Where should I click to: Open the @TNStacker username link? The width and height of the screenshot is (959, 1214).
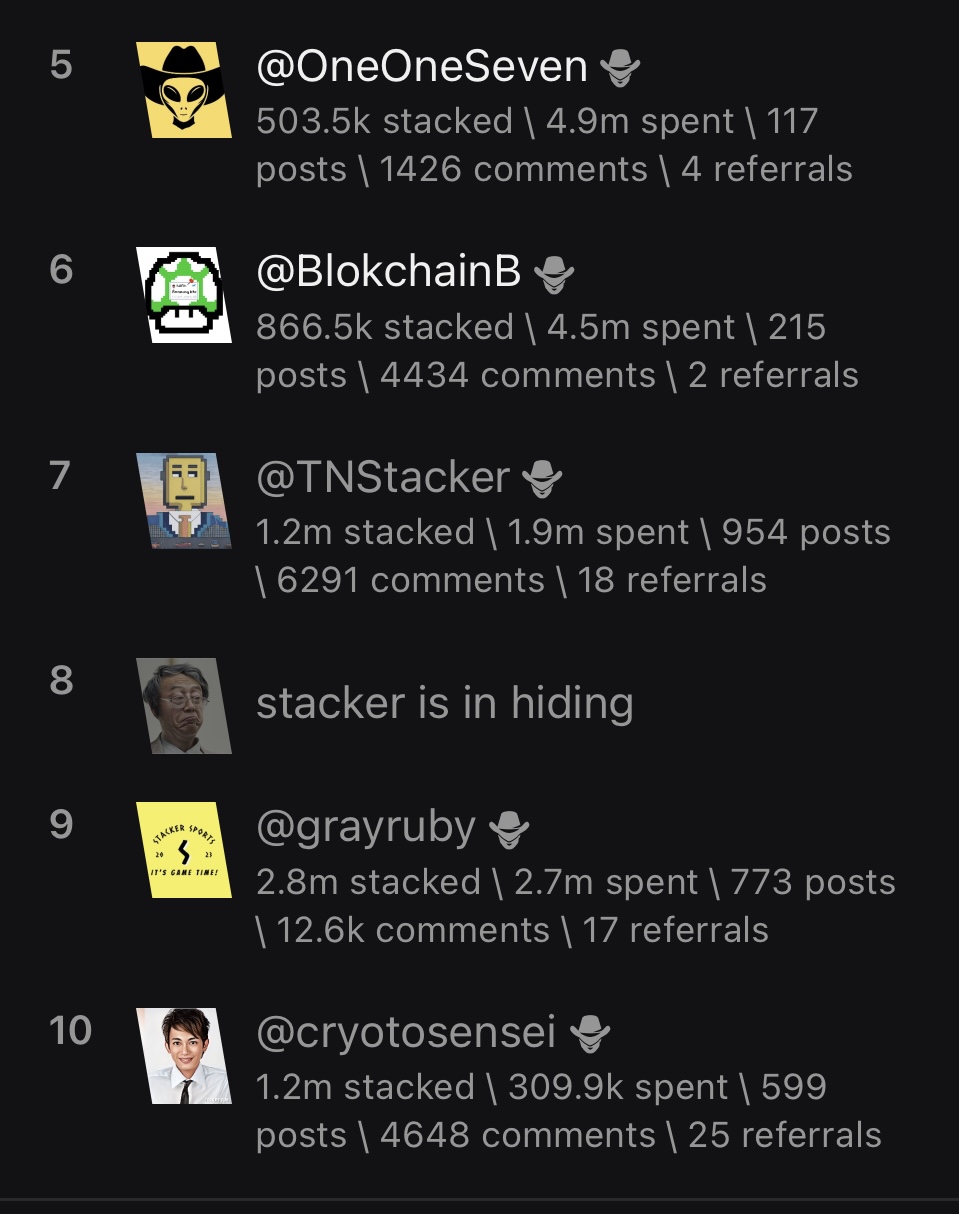[383, 477]
